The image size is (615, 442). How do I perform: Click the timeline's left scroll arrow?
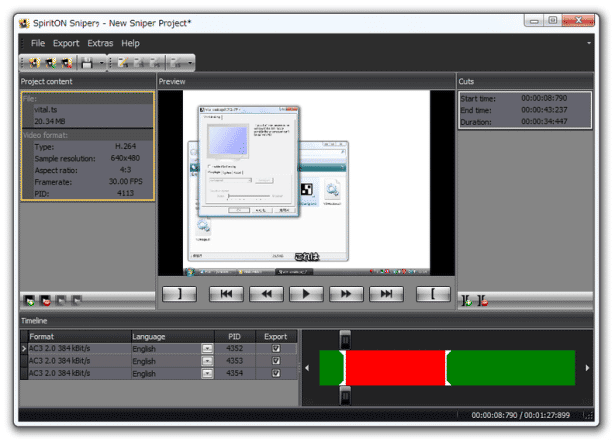point(307,368)
